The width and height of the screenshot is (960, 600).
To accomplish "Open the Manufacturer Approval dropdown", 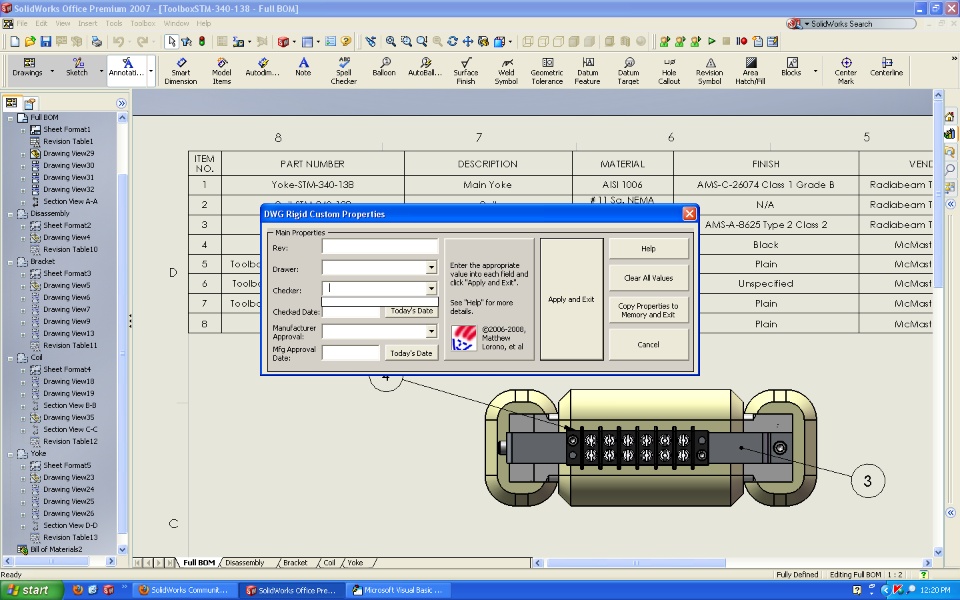I will point(431,331).
